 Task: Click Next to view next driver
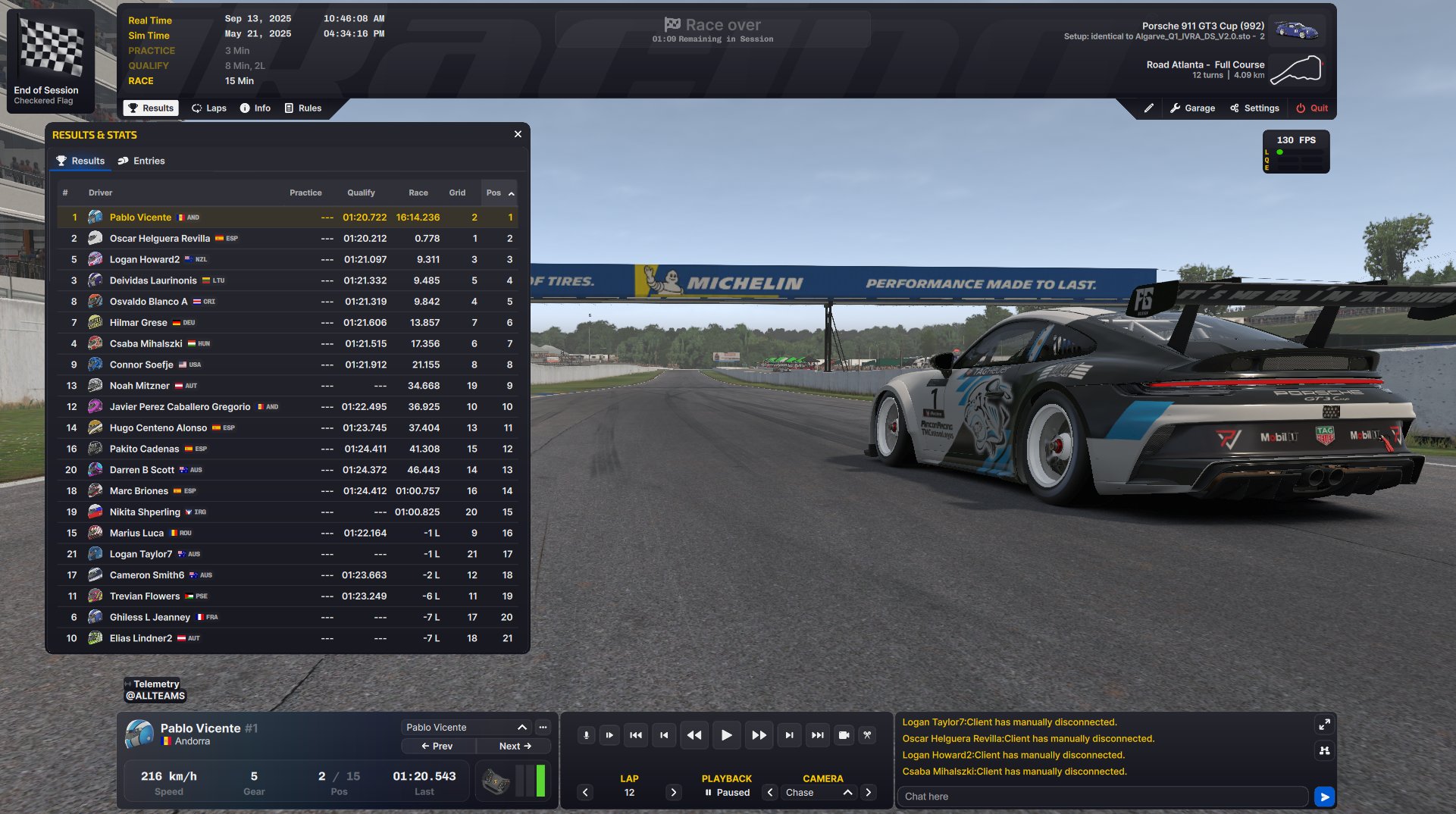515,747
